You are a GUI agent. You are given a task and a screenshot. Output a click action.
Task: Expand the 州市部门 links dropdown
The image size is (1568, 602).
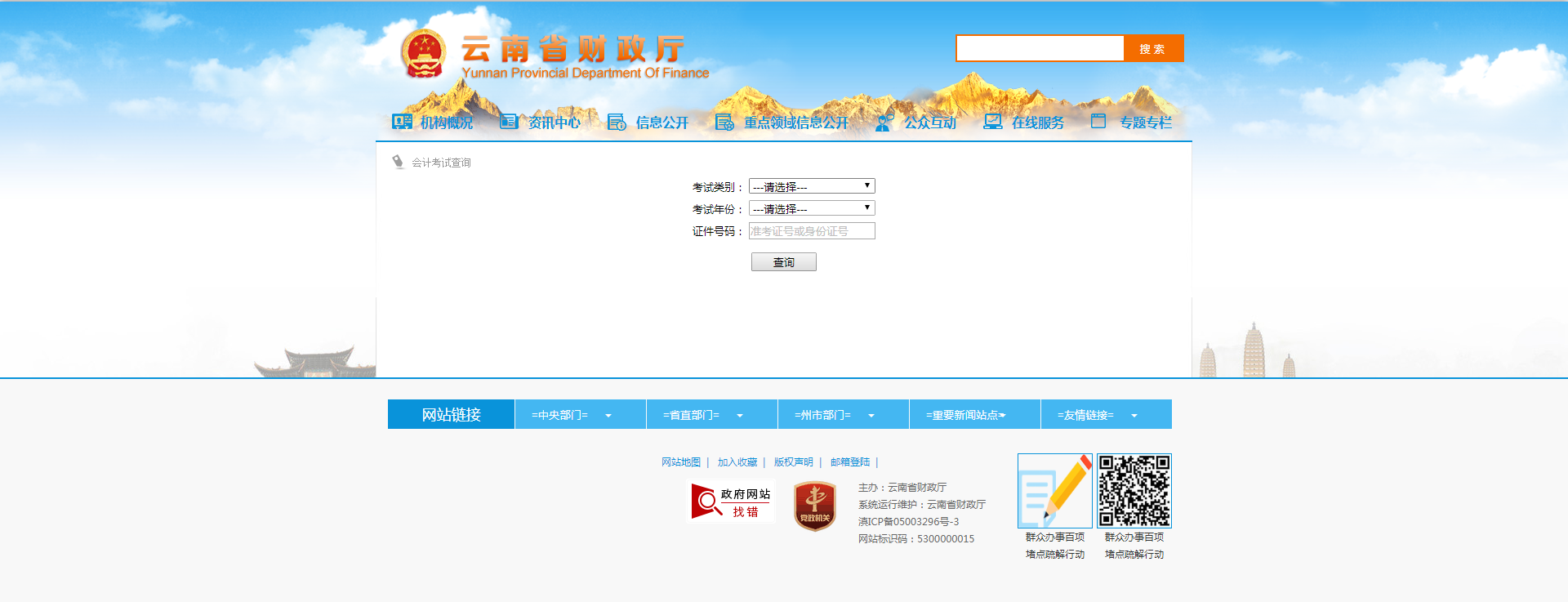(843, 415)
